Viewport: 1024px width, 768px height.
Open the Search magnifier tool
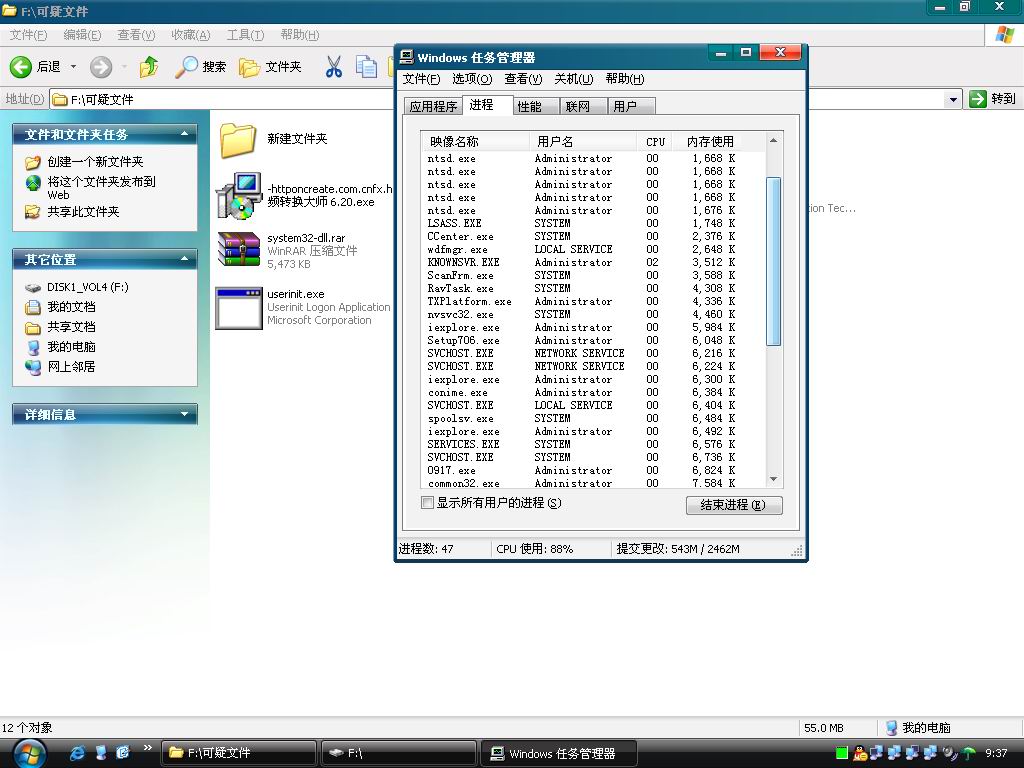(x=187, y=67)
